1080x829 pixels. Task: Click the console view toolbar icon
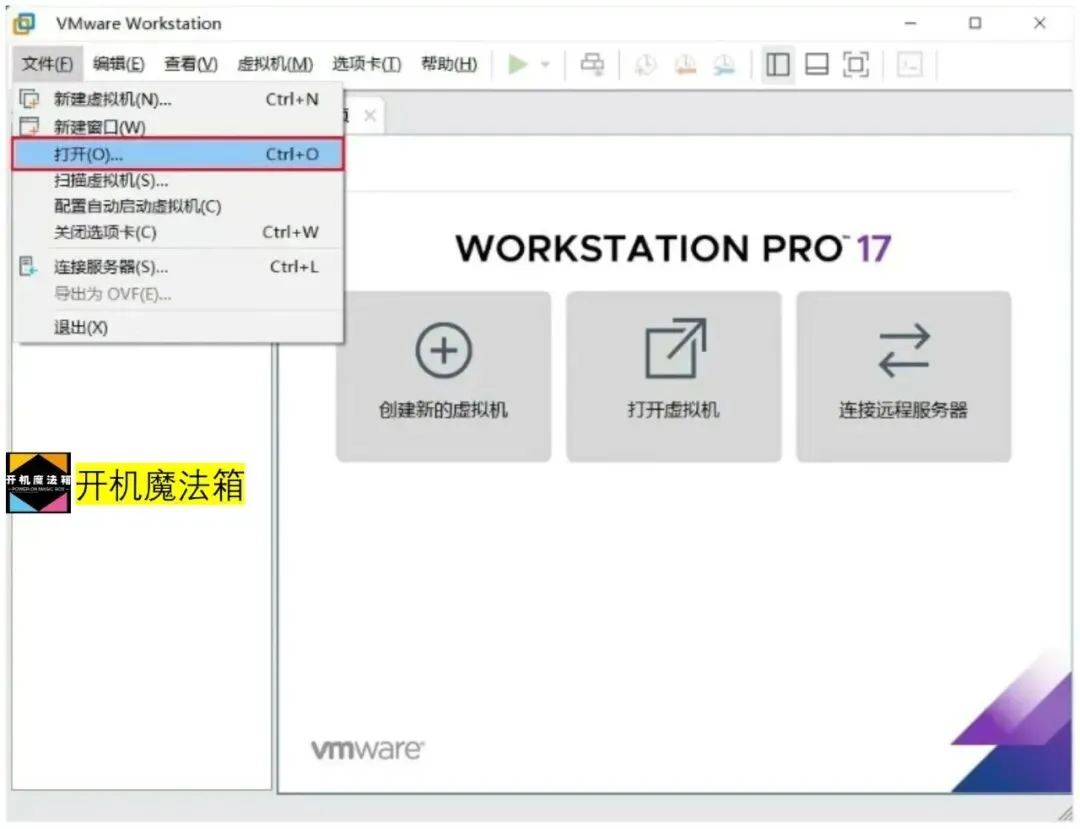tap(910, 65)
